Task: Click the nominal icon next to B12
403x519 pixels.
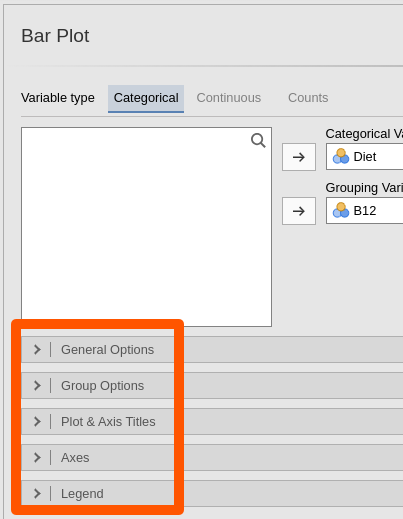Action: pyautogui.click(x=341, y=210)
